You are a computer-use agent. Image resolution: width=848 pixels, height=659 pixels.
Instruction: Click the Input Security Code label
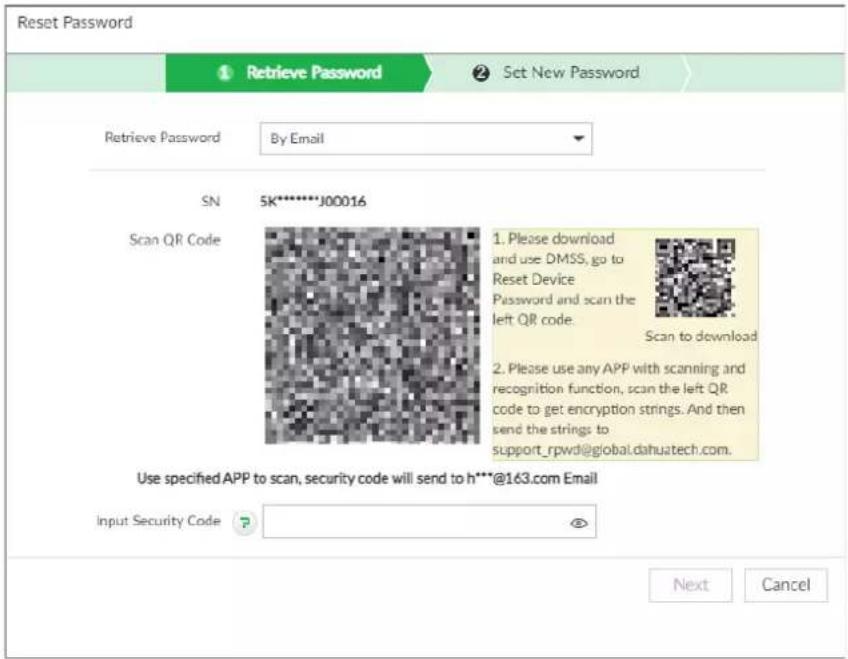[158, 521]
